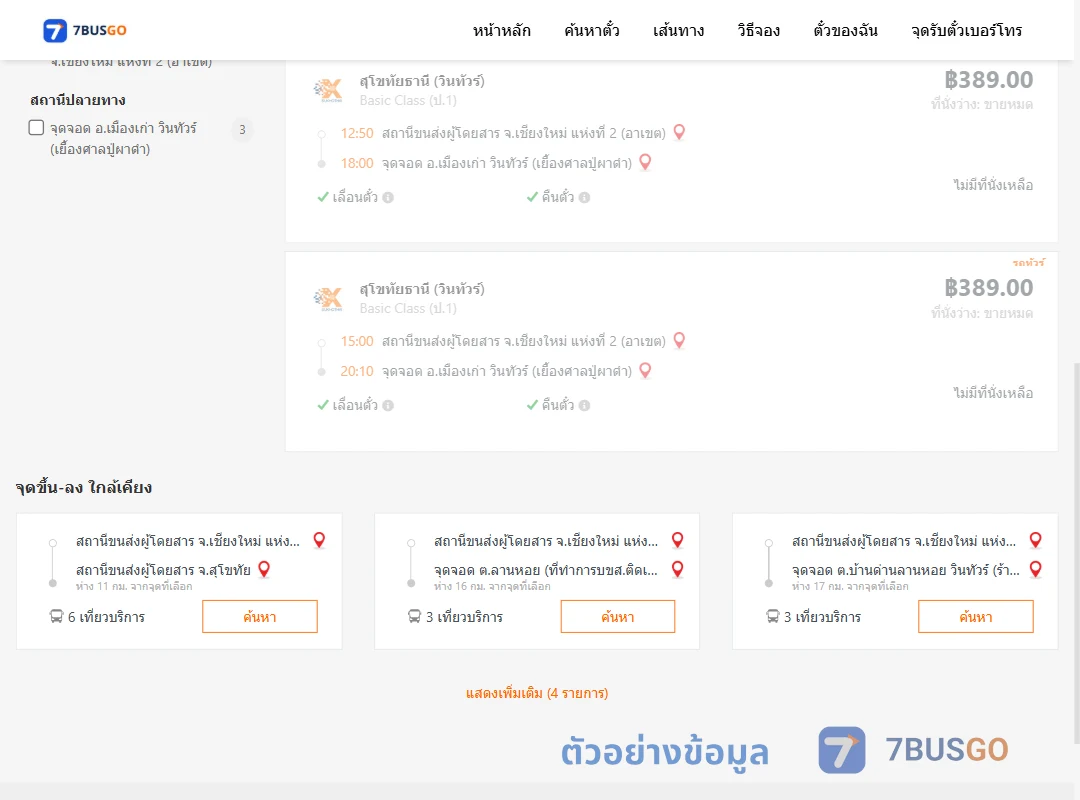The image size is (1080, 800).
Task: Show info icon beside first เลื่อนตั๋ว
Action: (x=388, y=198)
